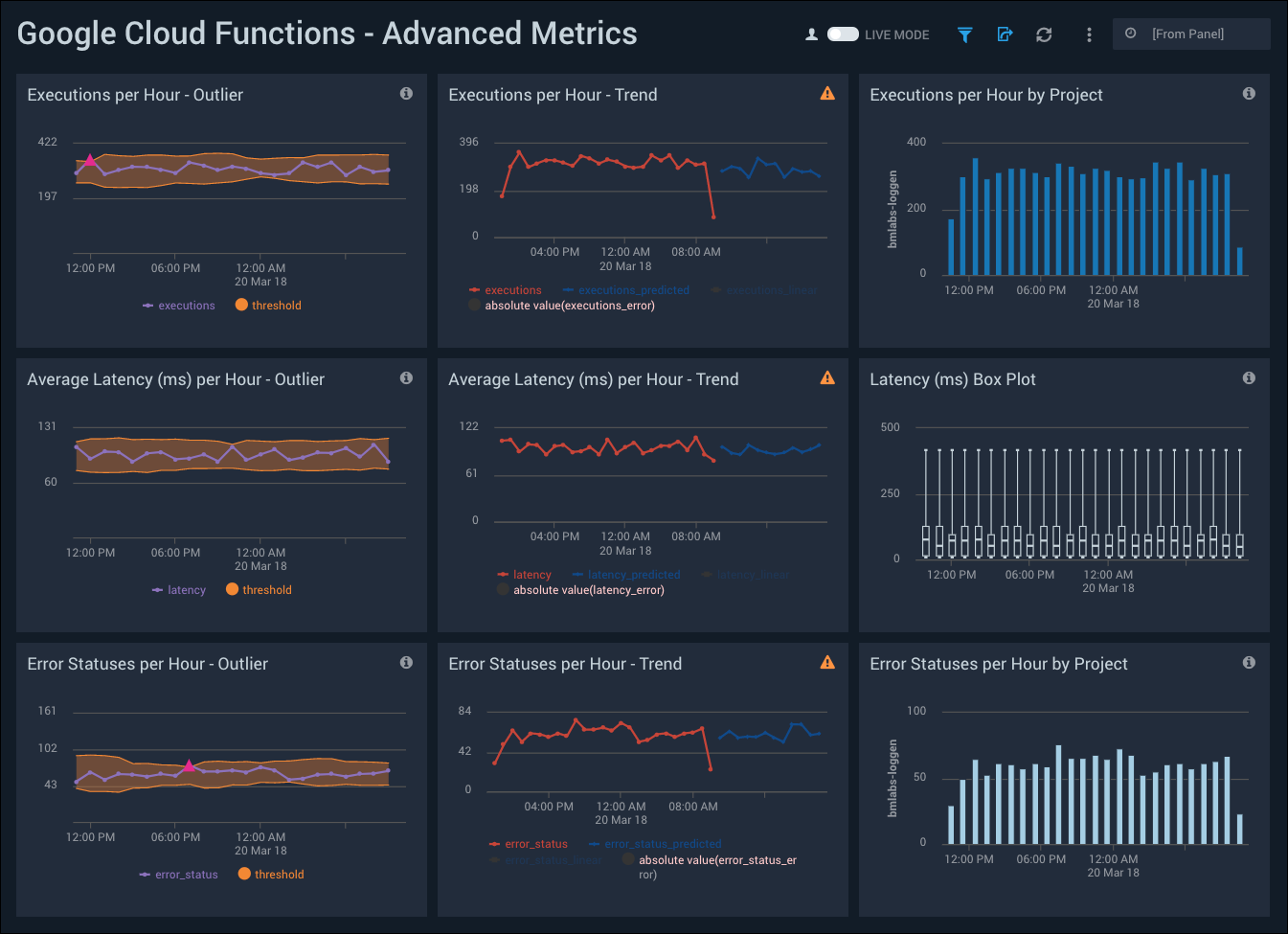Click the filter icon in the top toolbar
The image size is (1288, 934).
click(x=964, y=34)
